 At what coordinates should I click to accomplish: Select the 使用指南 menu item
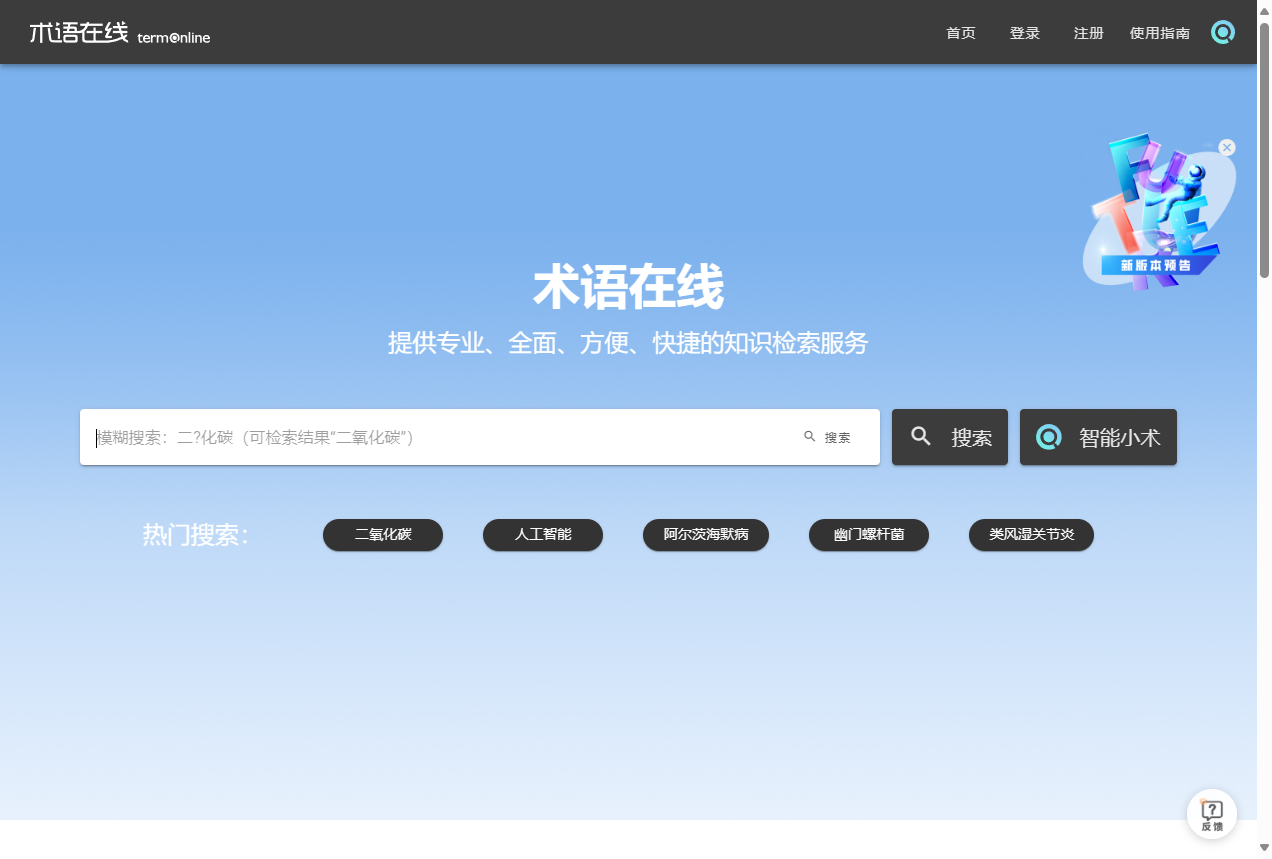tap(1159, 32)
